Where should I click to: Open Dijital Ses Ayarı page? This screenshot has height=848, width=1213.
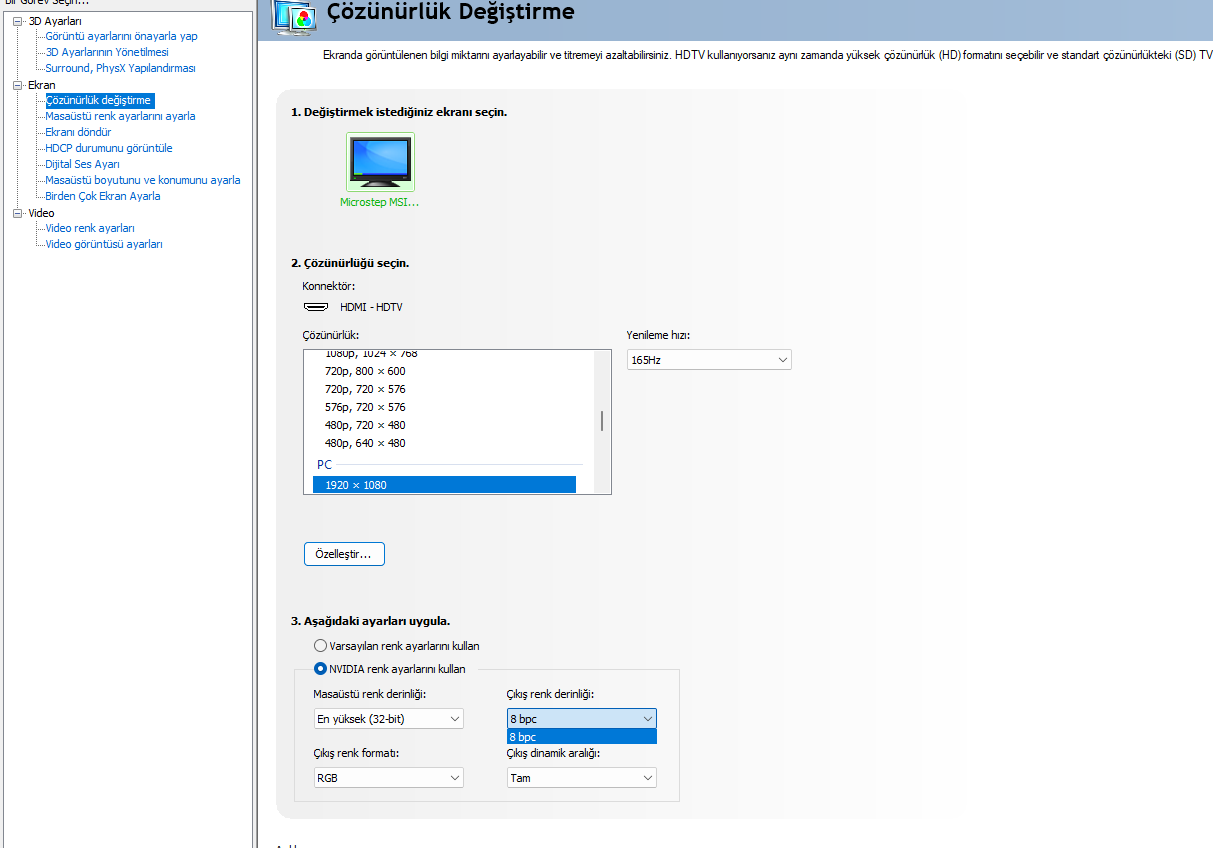pos(82,164)
